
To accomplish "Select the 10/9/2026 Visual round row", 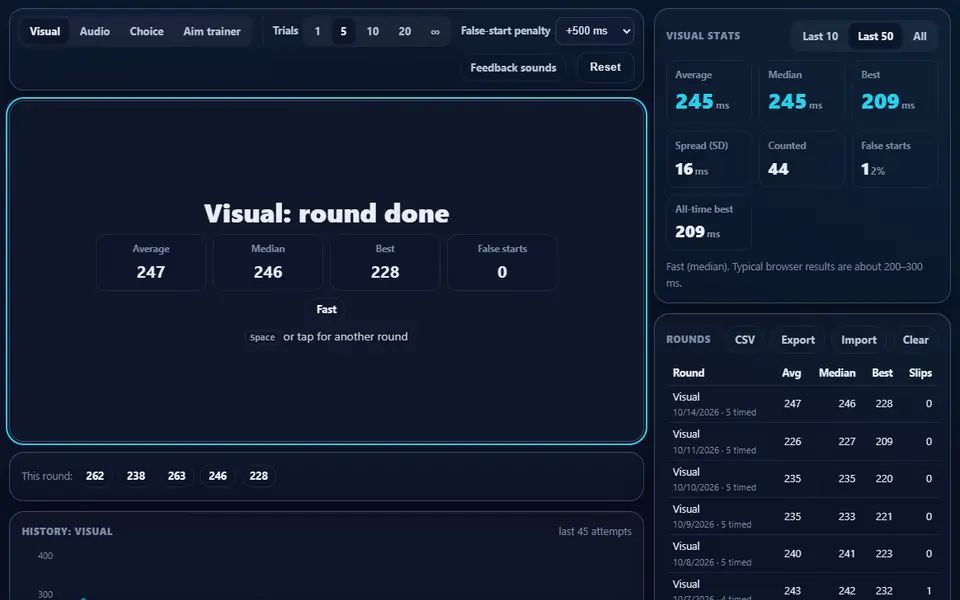I will tap(803, 516).
